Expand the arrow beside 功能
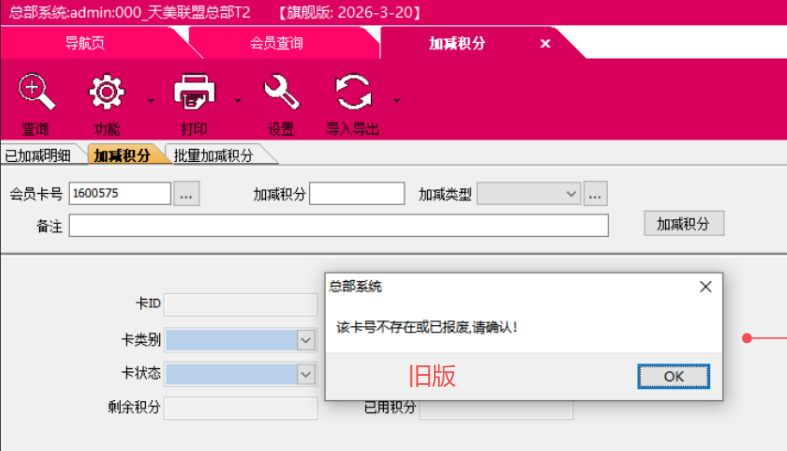 (151, 100)
